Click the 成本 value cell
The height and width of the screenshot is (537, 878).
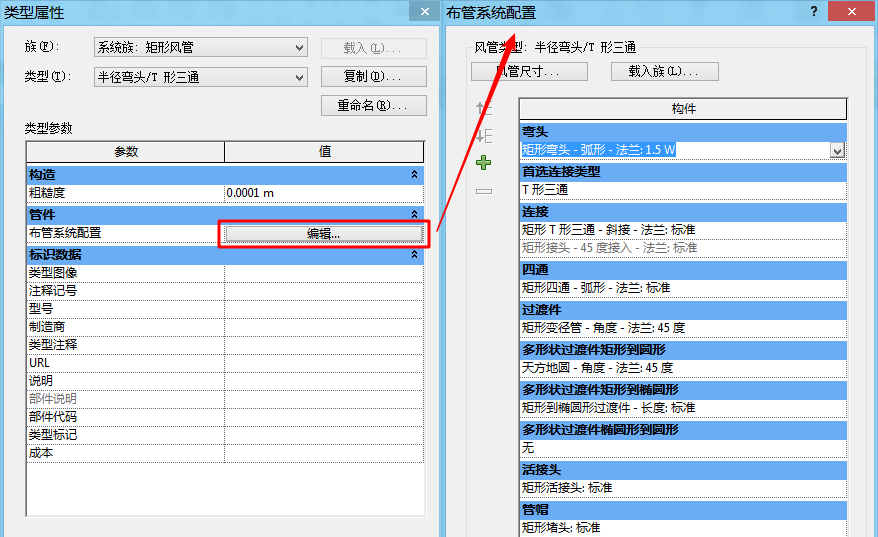click(x=324, y=453)
